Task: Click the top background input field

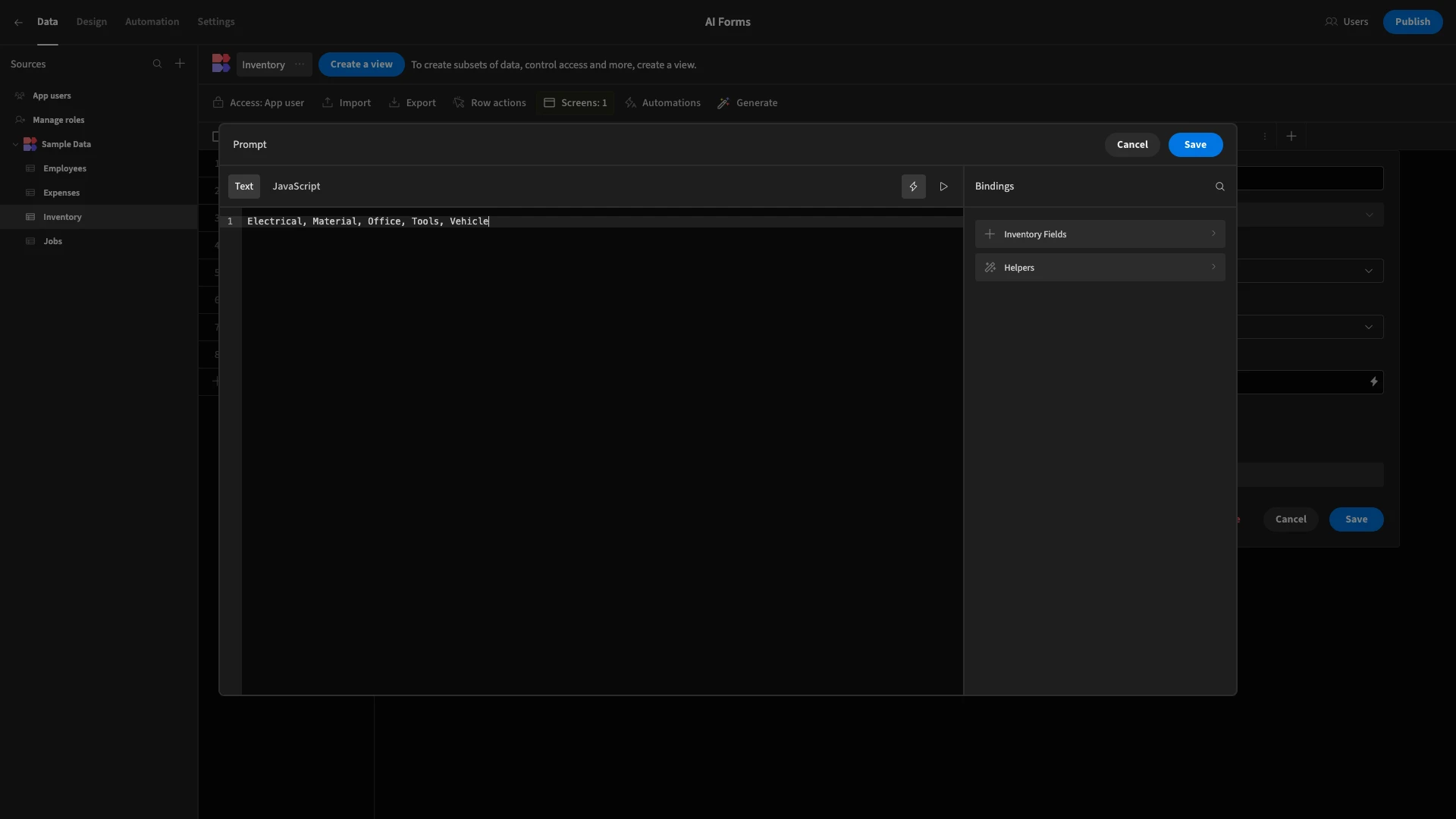Action: [1310, 178]
